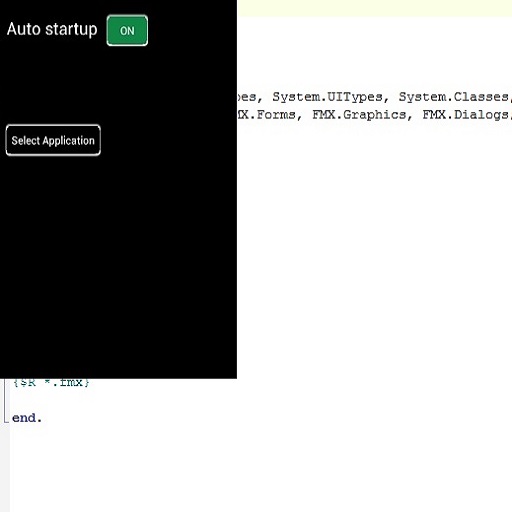Place cursor on System.Classes in uses clause
512x512 pixels.
tap(454, 97)
